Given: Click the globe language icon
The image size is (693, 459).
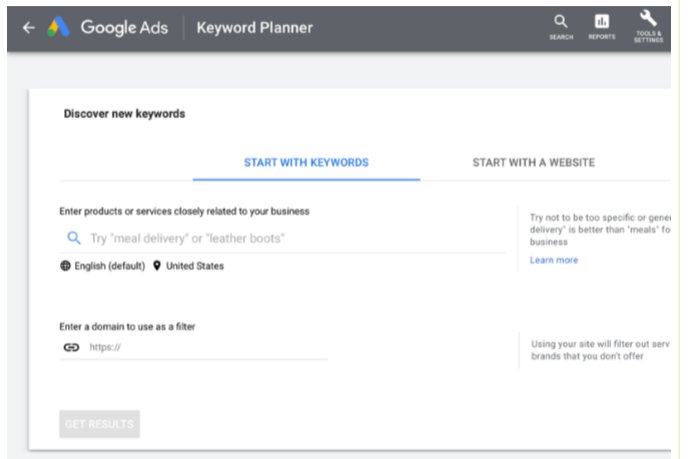Looking at the screenshot, I should (65, 266).
